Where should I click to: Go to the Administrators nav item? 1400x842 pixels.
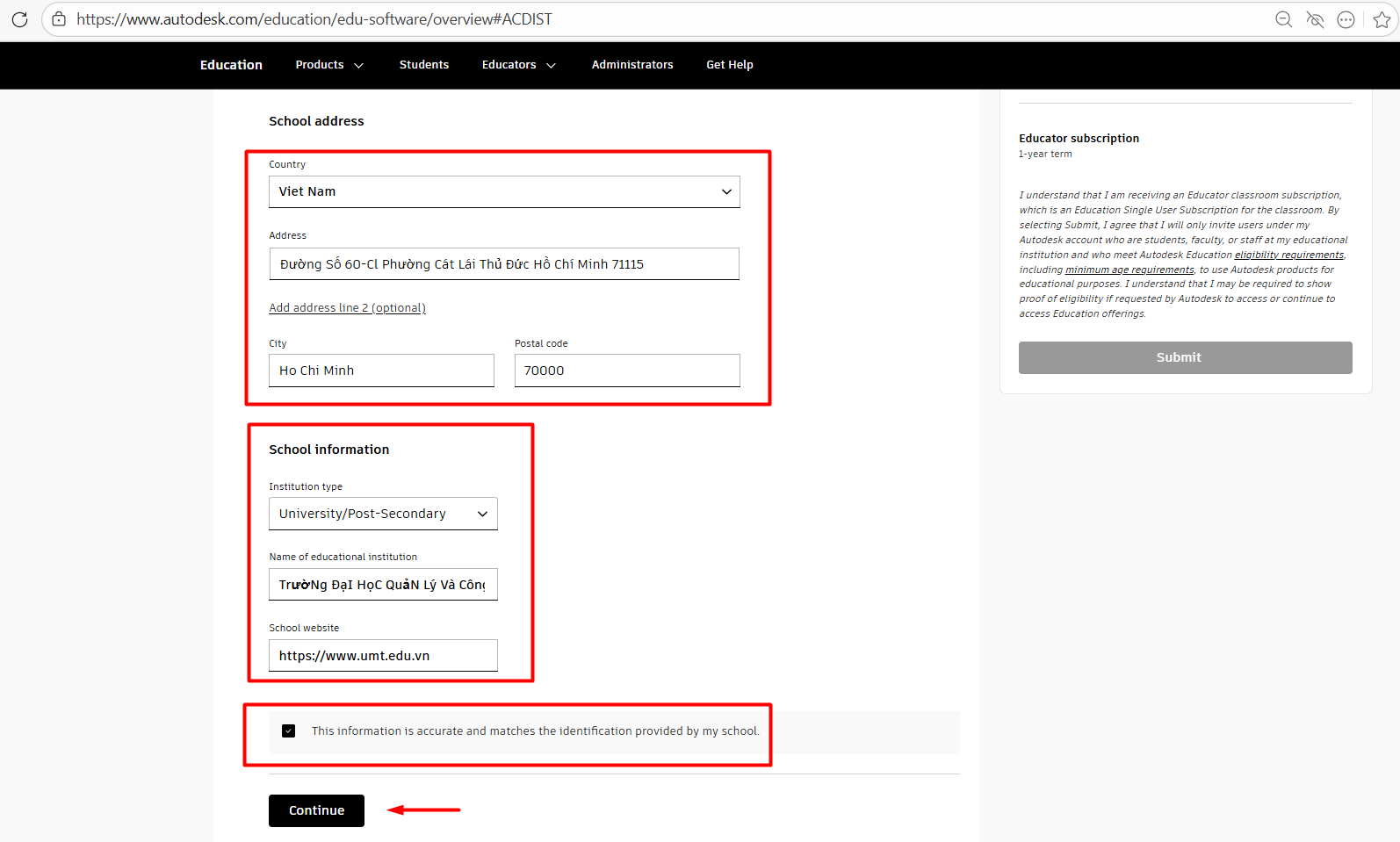click(x=631, y=65)
